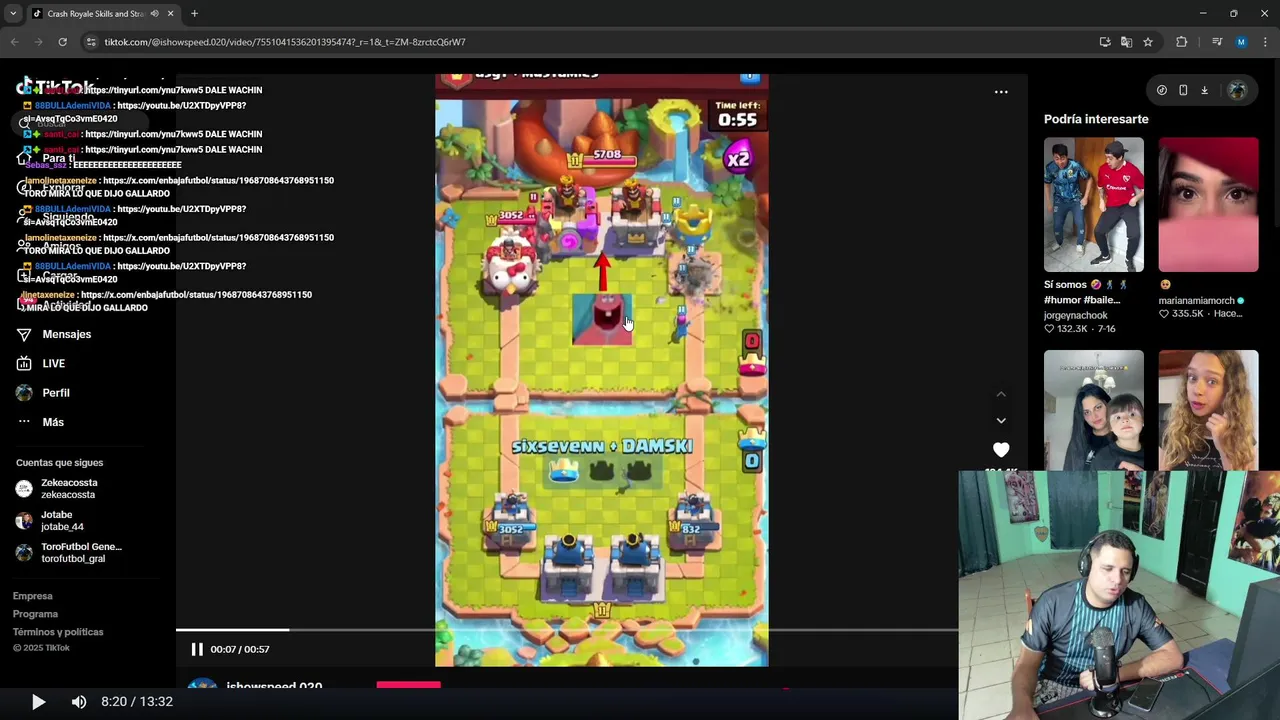Click the Perfil avatar icon in the sidebar
The image size is (1280, 720).
pyautogui.click(x=24, y=393)
